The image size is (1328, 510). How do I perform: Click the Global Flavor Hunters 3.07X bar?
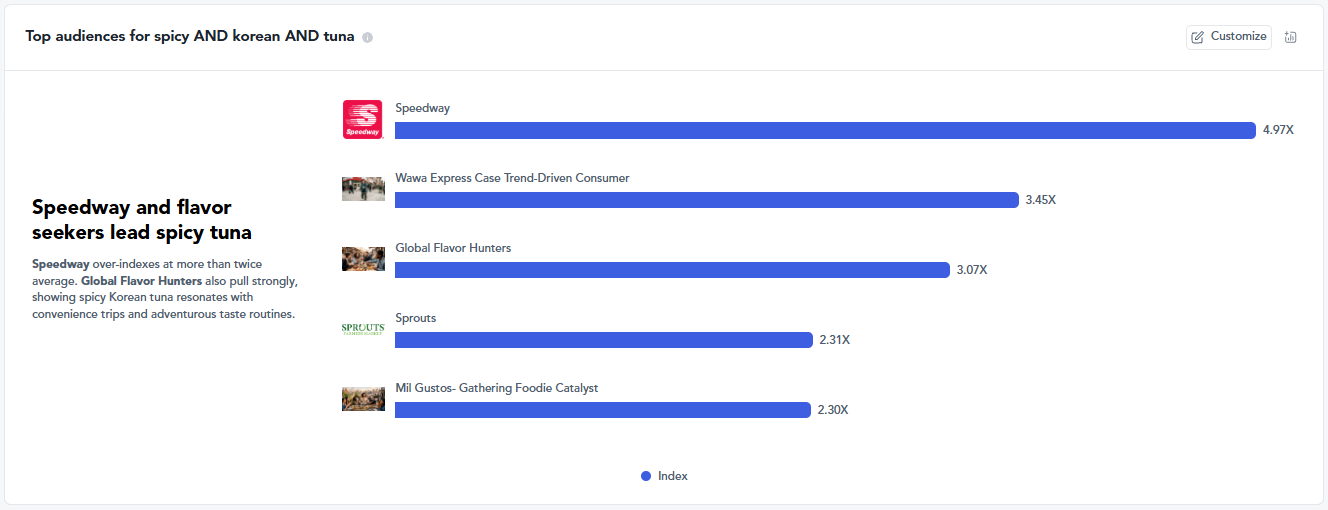point(672,270)
